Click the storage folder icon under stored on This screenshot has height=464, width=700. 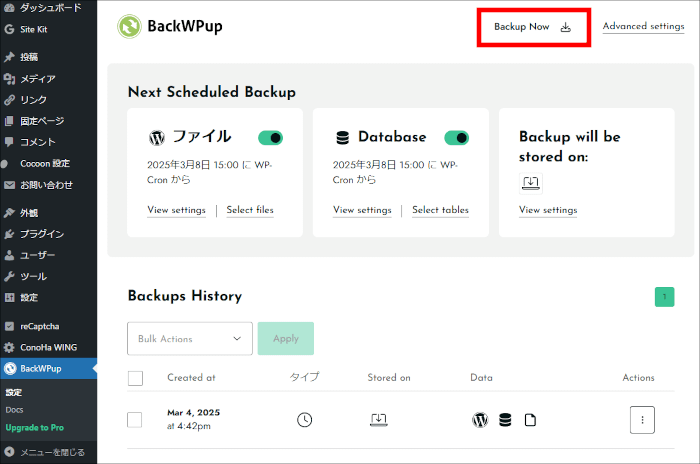tap(531, 183)
